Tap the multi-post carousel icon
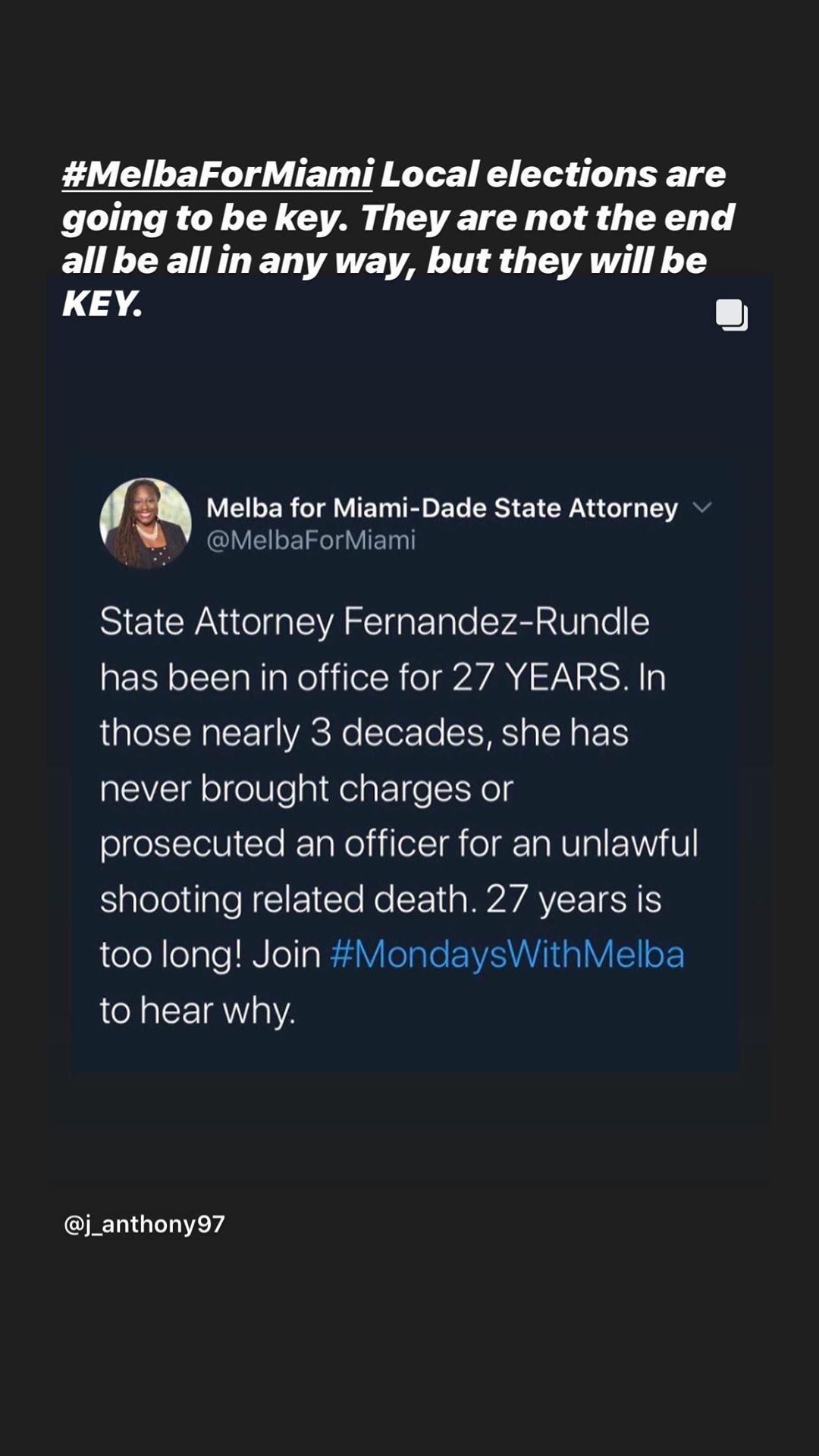Viewport: 819px width, 1456px height. coord(732,315)
